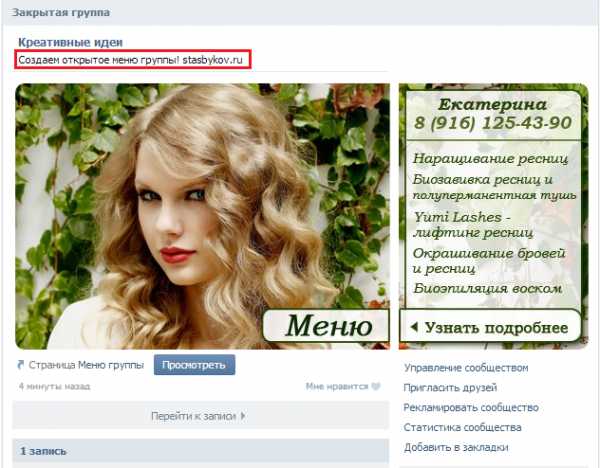Click the Перейти к записи bar
Viewport: 600px width, 468px height.
click(x=201, y=416)
